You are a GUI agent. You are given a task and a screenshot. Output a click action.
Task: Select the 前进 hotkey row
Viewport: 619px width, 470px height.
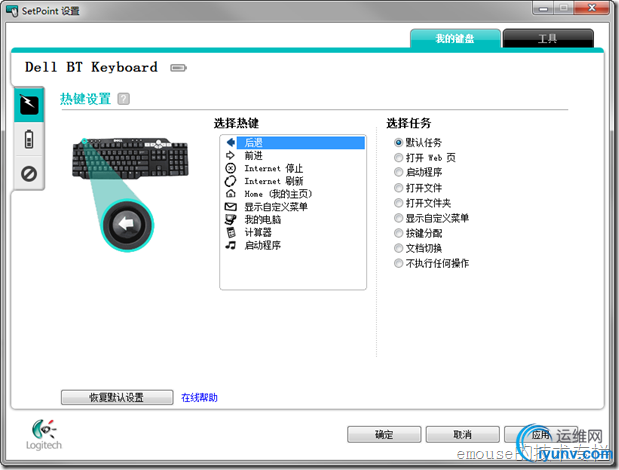tap(293, 155)
